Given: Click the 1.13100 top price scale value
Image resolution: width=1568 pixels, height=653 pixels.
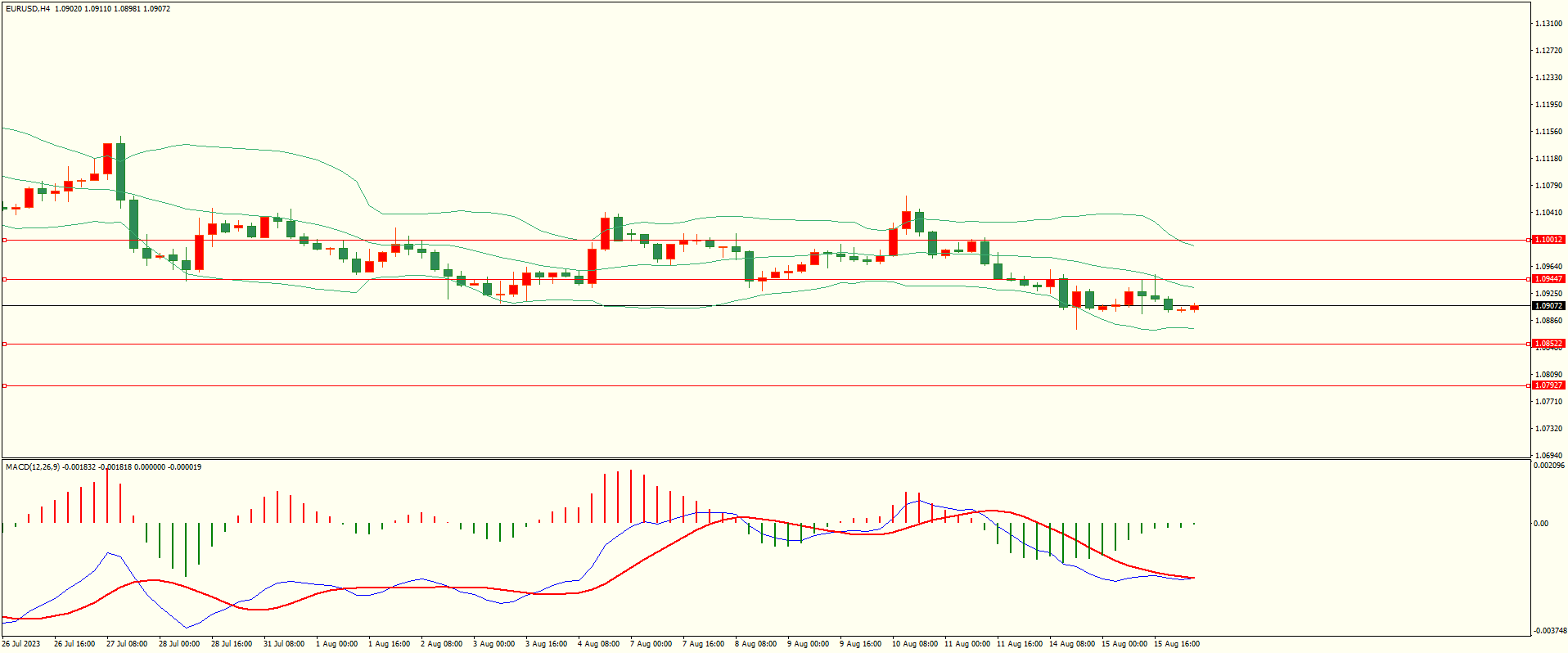Looking at the screenshot, I should click(1548, 24).
